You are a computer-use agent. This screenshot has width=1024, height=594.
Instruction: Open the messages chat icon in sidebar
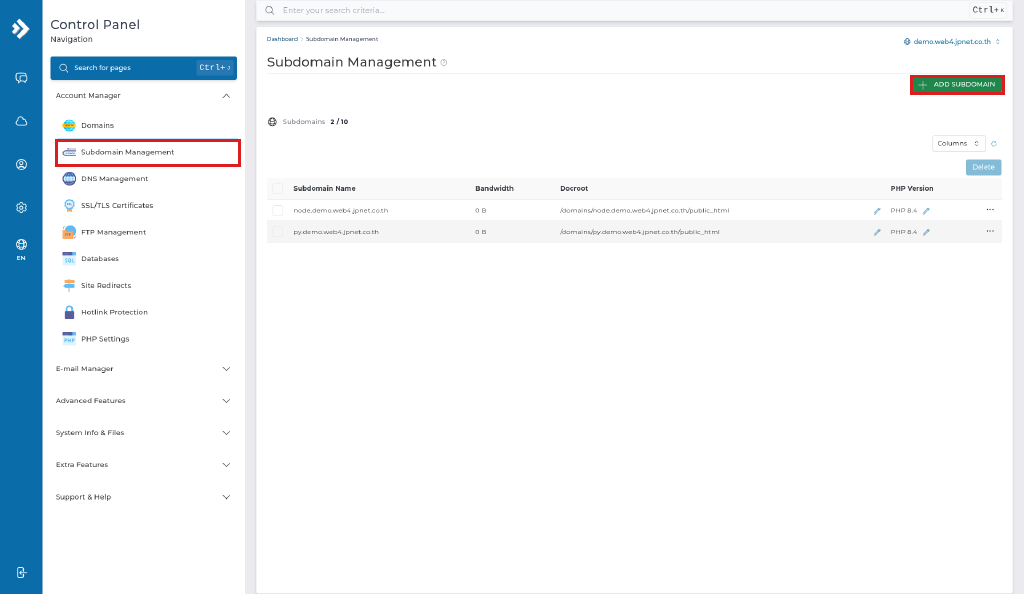21,78
